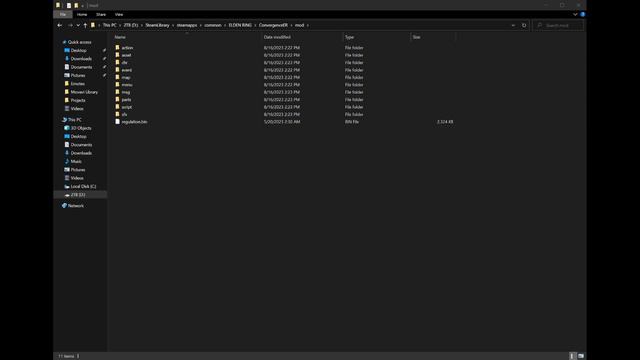Open address bar history dropdown
Image resolution: width=640 pixels, height=360 pixels.
(513, 25)
